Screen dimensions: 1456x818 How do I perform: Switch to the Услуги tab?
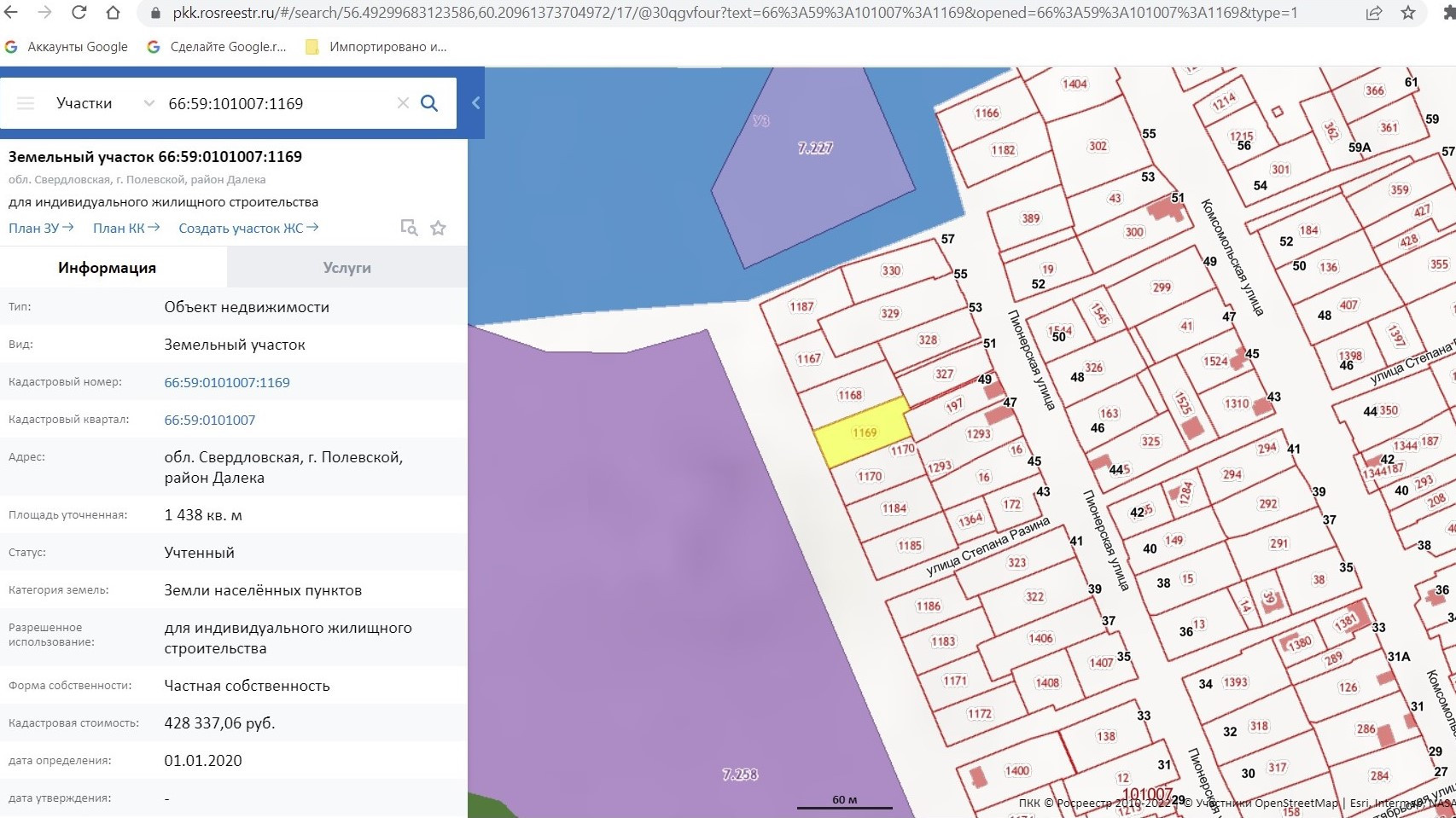tap(347, 268)
